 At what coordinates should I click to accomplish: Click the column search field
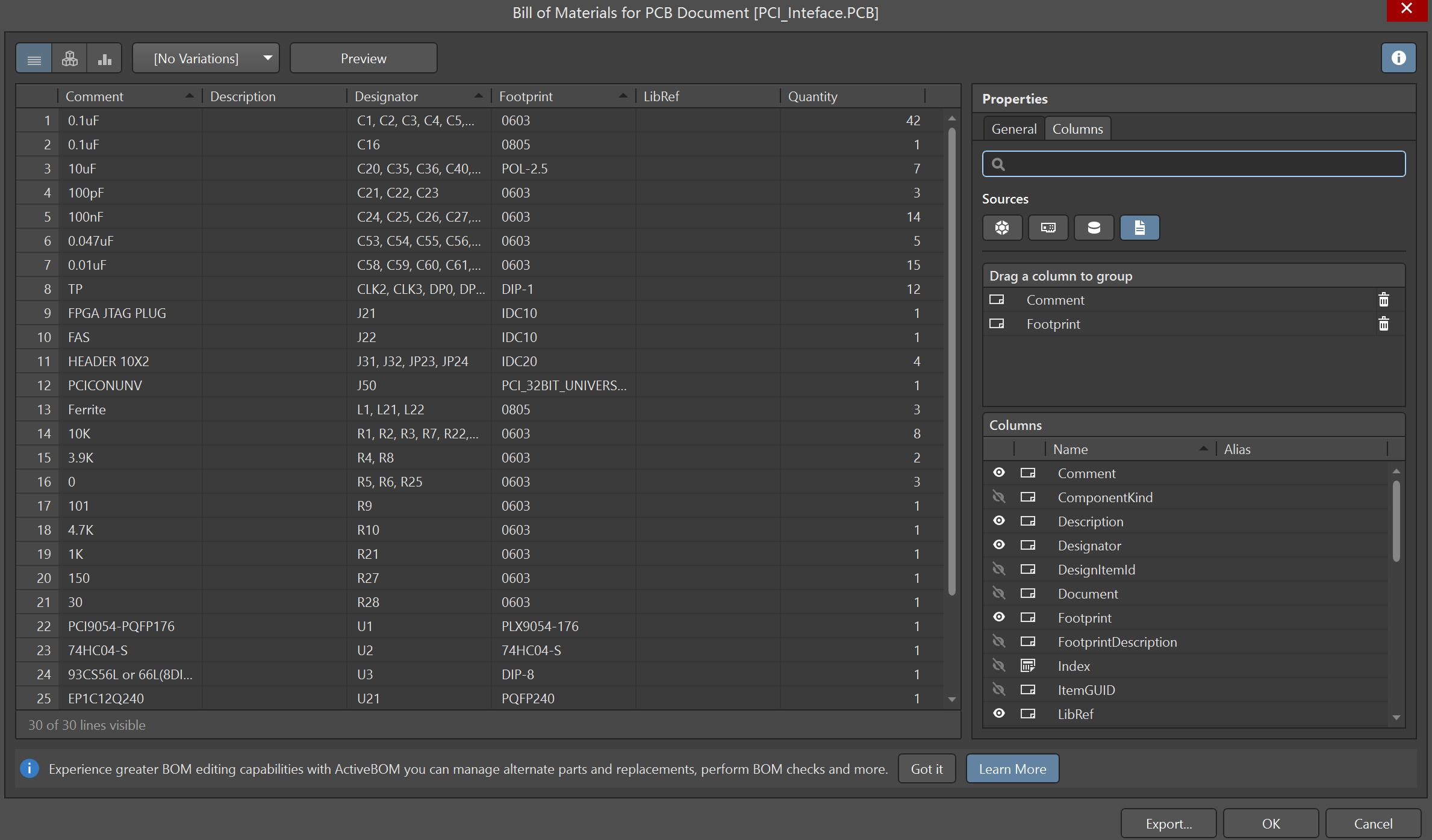click(x=1194, y=163)
